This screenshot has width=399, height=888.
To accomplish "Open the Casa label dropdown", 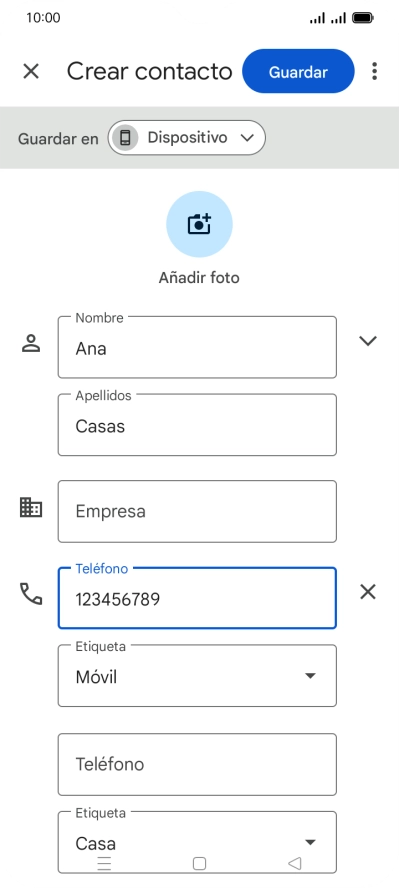I will click(x=197, y=842).
